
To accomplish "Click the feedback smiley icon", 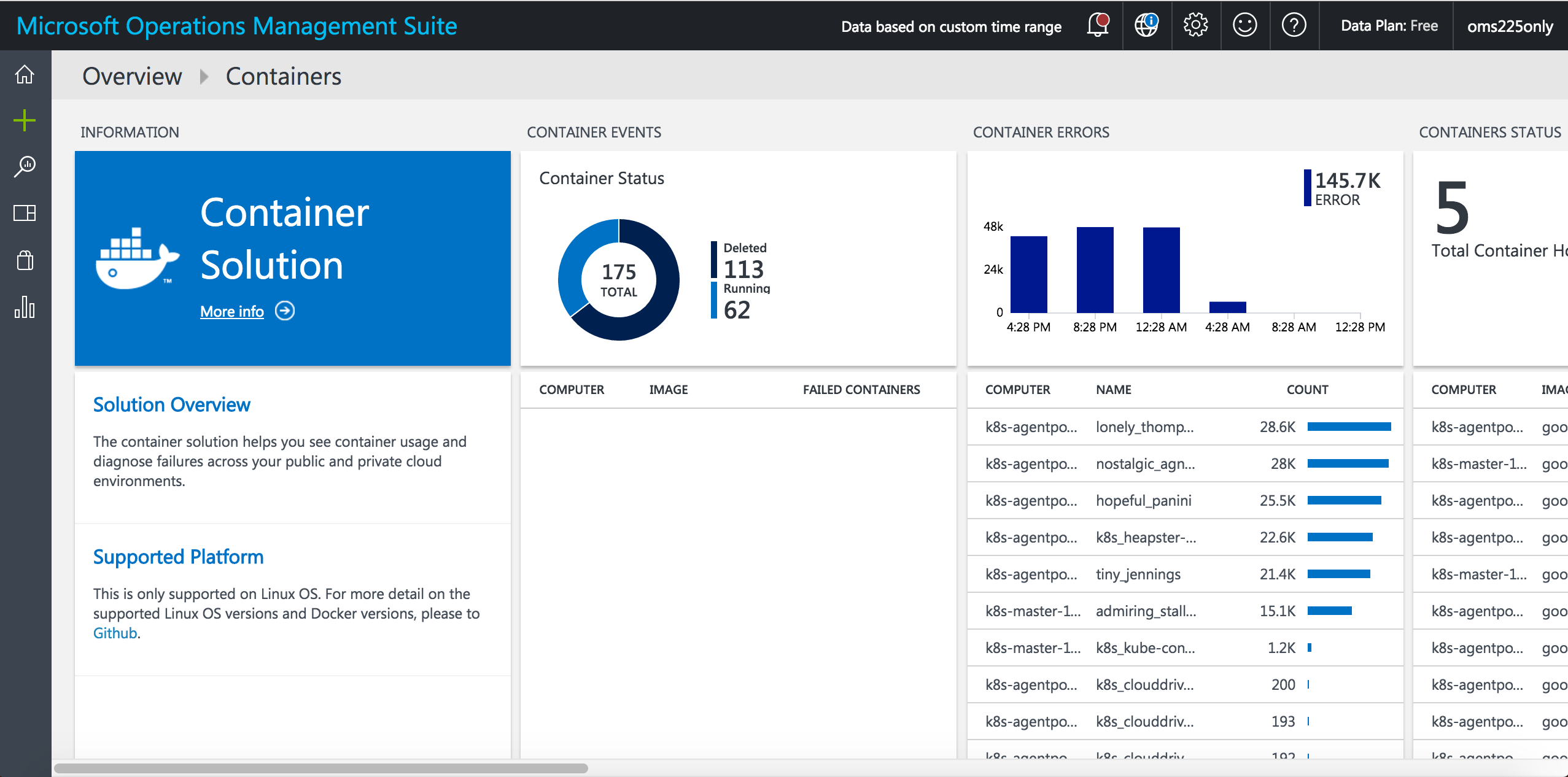I will [1244, 25].
